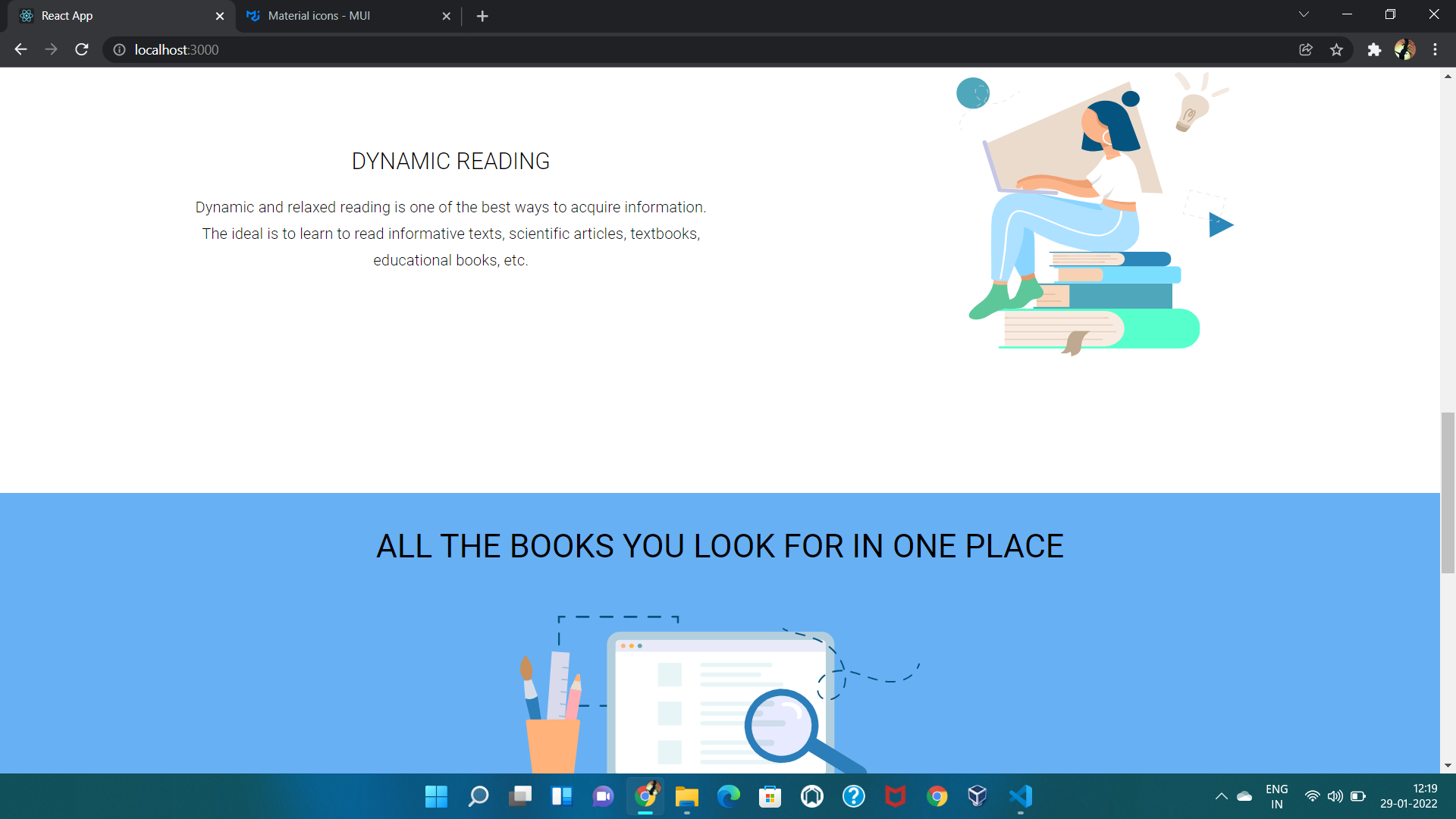Toggle Wi-Fi from the system tray
Screen dimensions: 1456x819
point(1313,796)
